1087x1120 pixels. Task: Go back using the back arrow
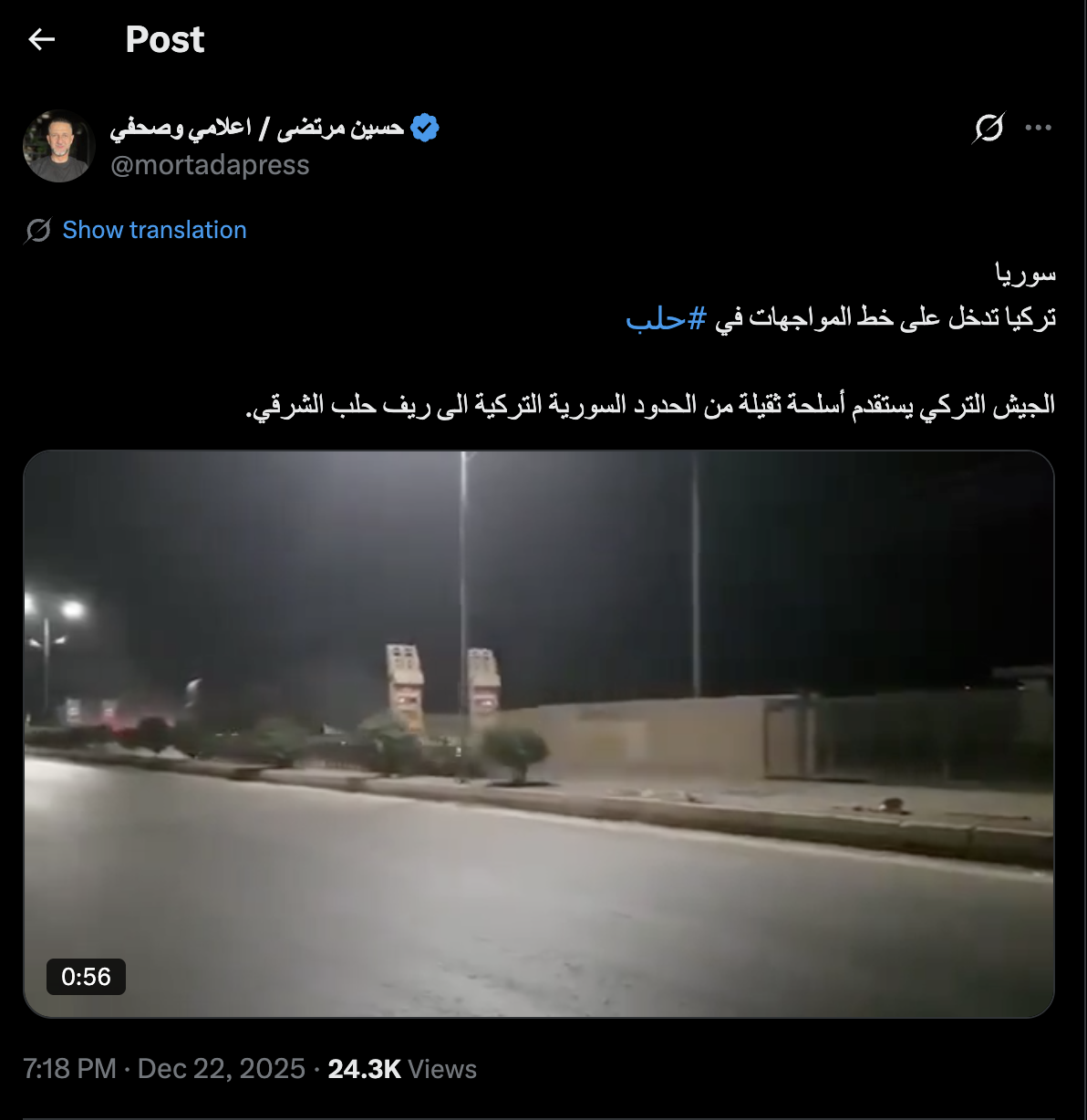tap(42, 39)
